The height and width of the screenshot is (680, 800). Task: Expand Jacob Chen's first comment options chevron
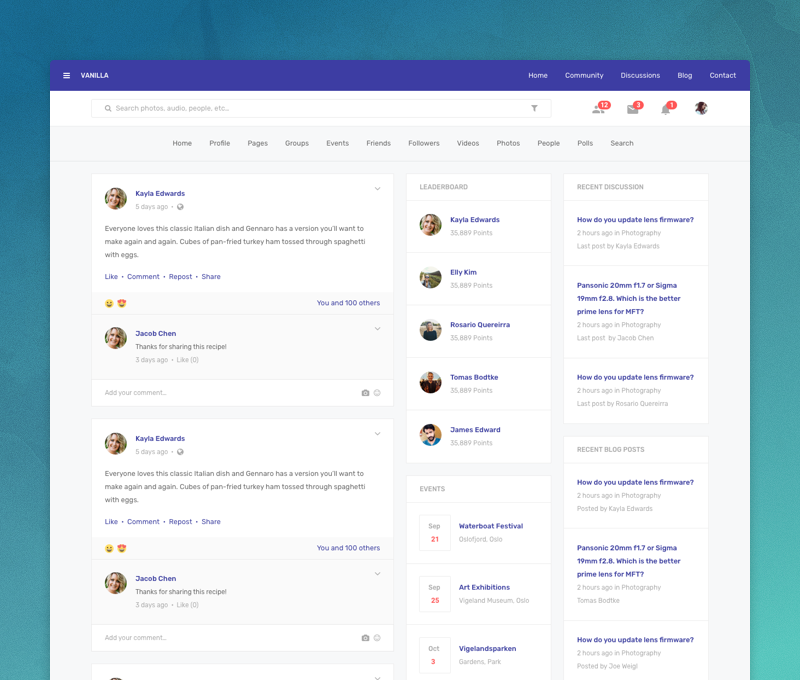pos(377,329)
